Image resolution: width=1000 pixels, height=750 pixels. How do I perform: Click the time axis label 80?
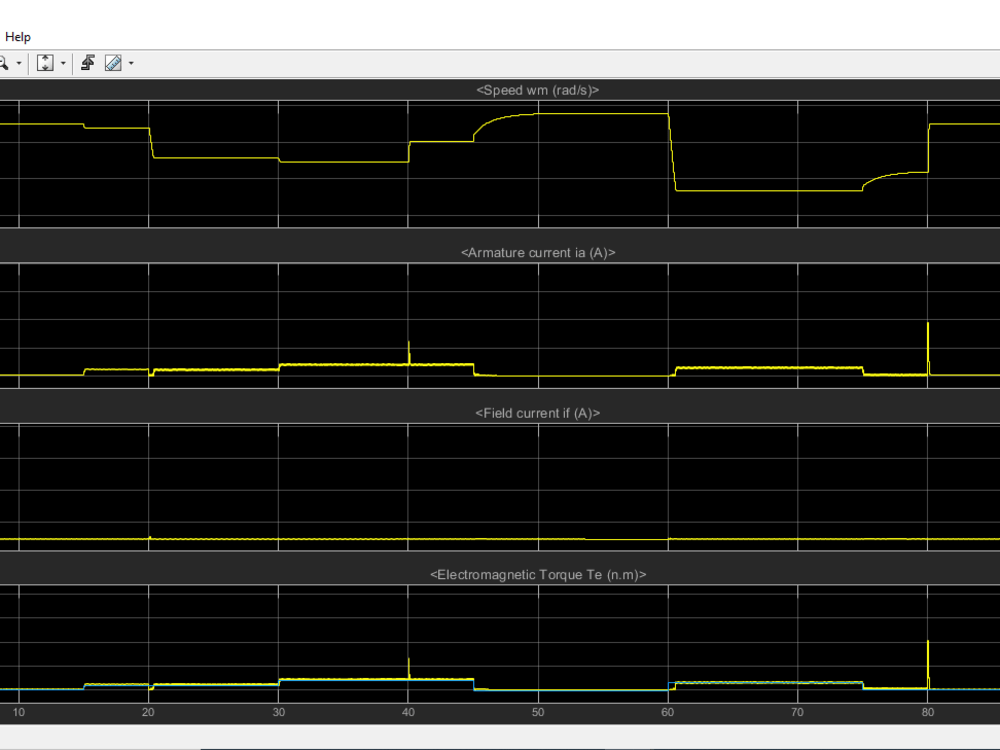click(928, 712)
